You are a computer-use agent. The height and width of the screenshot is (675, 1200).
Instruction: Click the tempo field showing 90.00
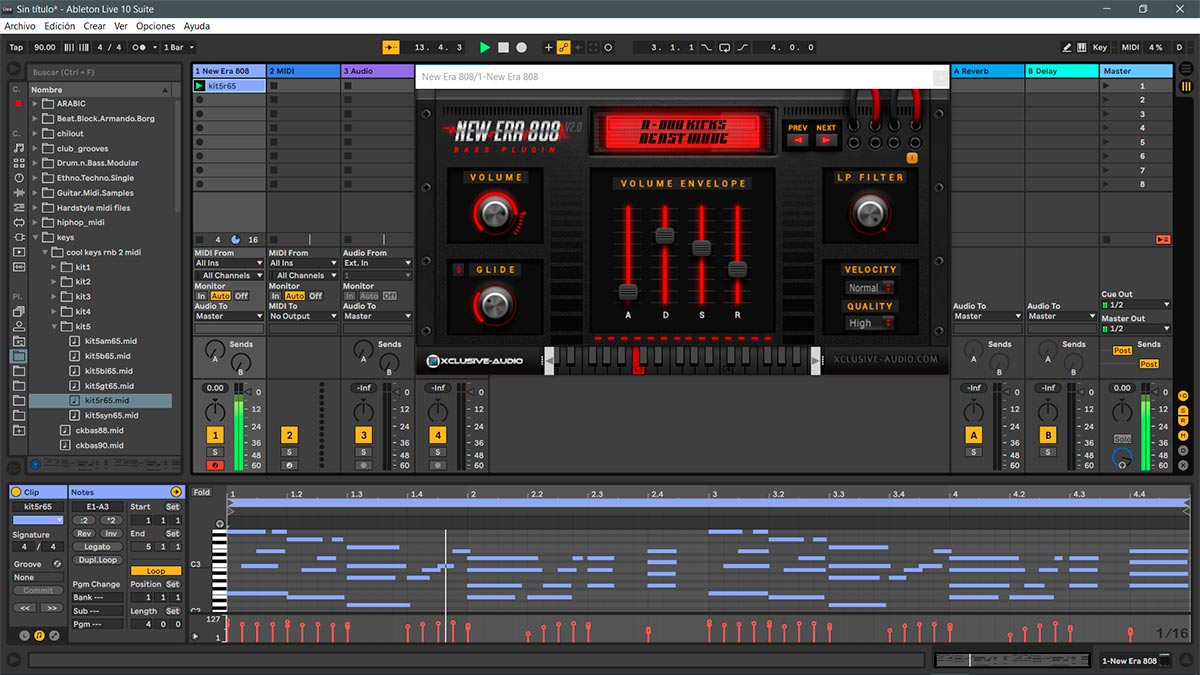(44, 47)
